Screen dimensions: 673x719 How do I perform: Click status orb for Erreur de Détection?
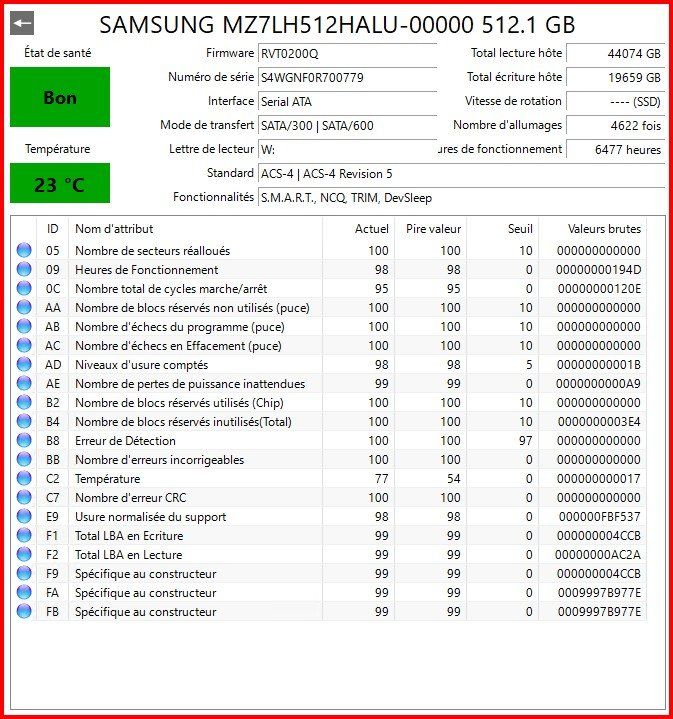click(24, 441)
